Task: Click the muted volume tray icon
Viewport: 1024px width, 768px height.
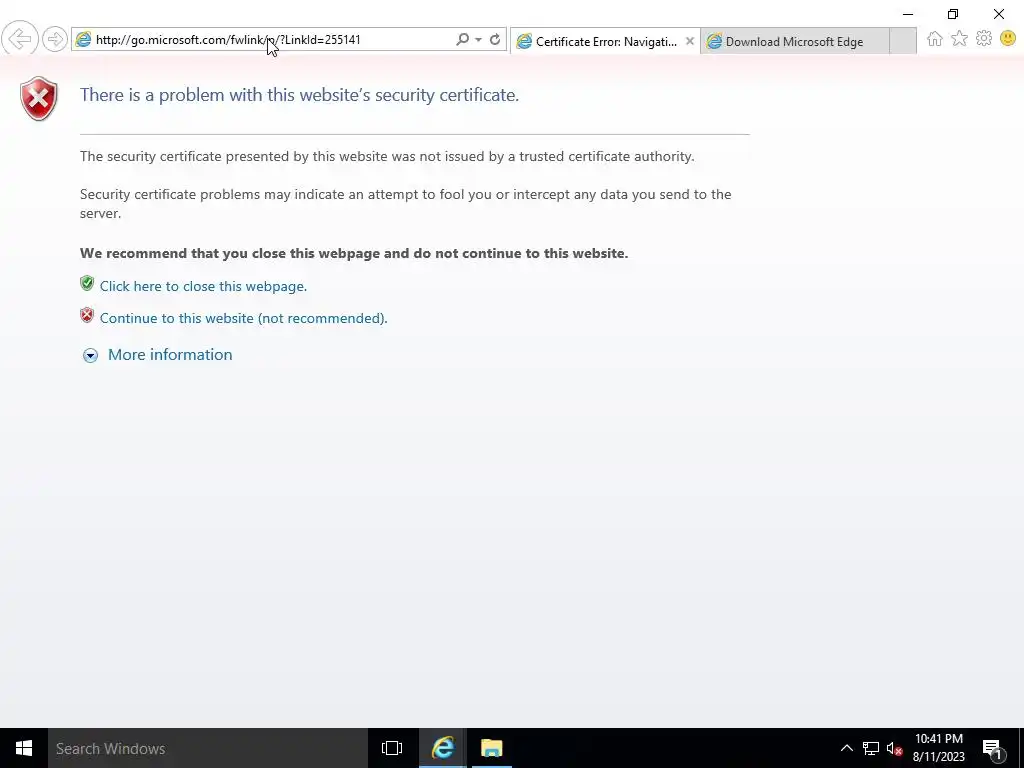Action: pos(894,748)
